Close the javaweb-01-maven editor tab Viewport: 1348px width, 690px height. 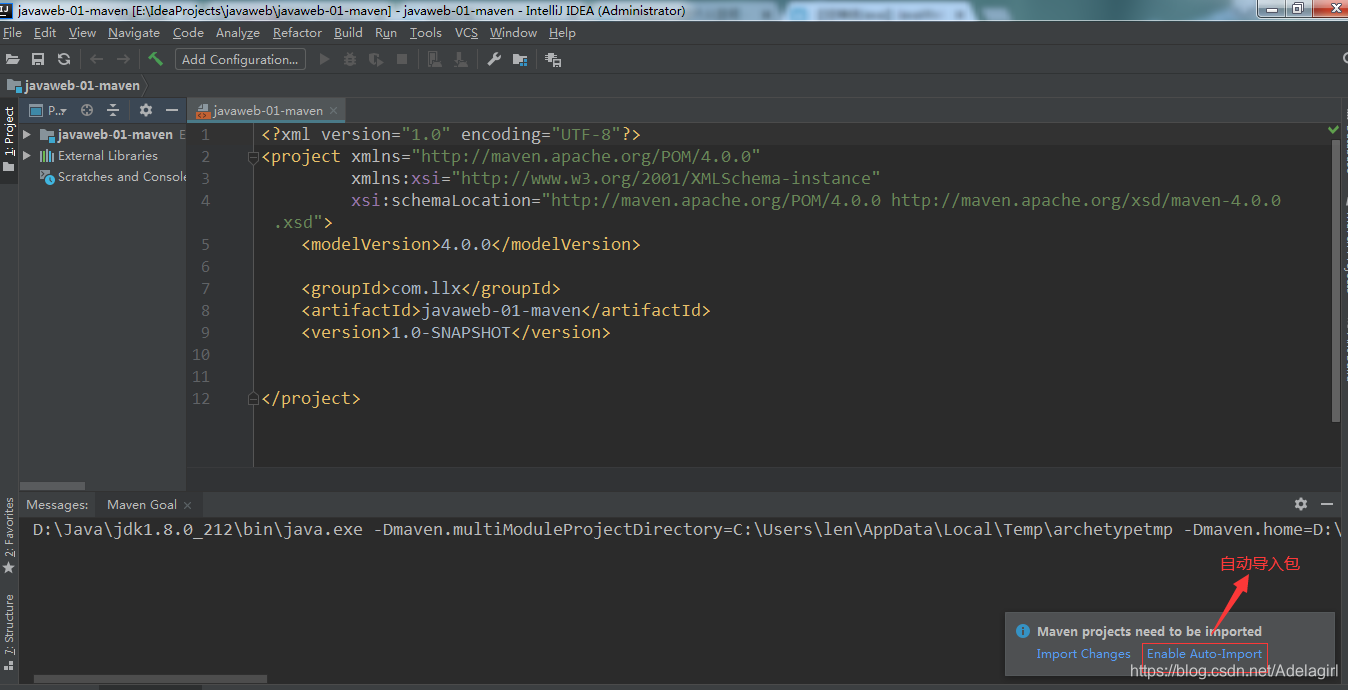[x=334, y=110]
